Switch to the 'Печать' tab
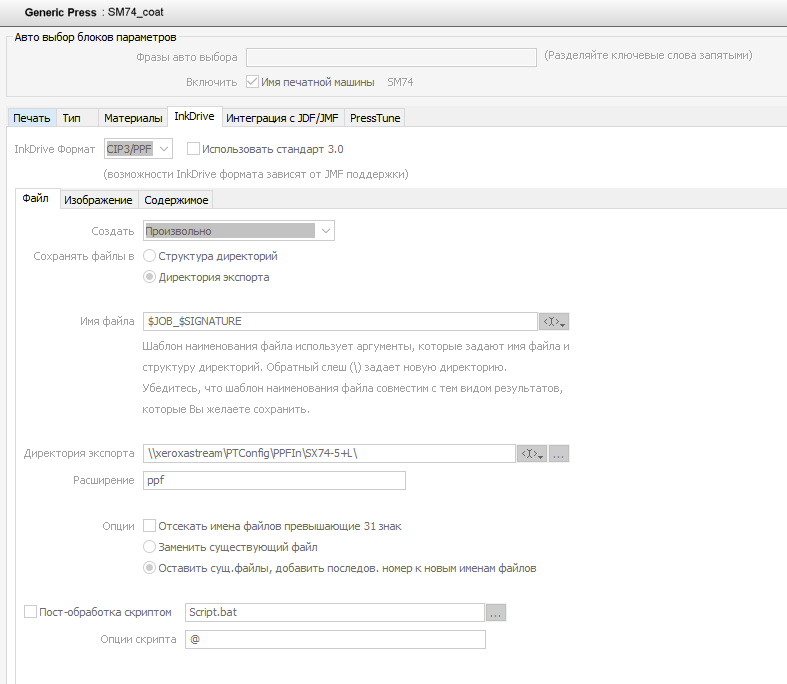787x684 pixels. (x=32, y=118)
